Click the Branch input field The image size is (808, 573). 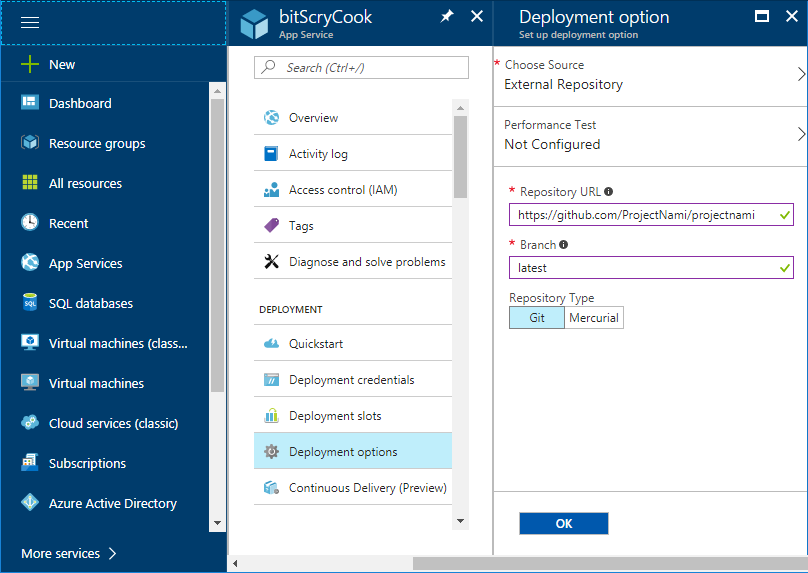pyautogui.click(x=651, y=268)
